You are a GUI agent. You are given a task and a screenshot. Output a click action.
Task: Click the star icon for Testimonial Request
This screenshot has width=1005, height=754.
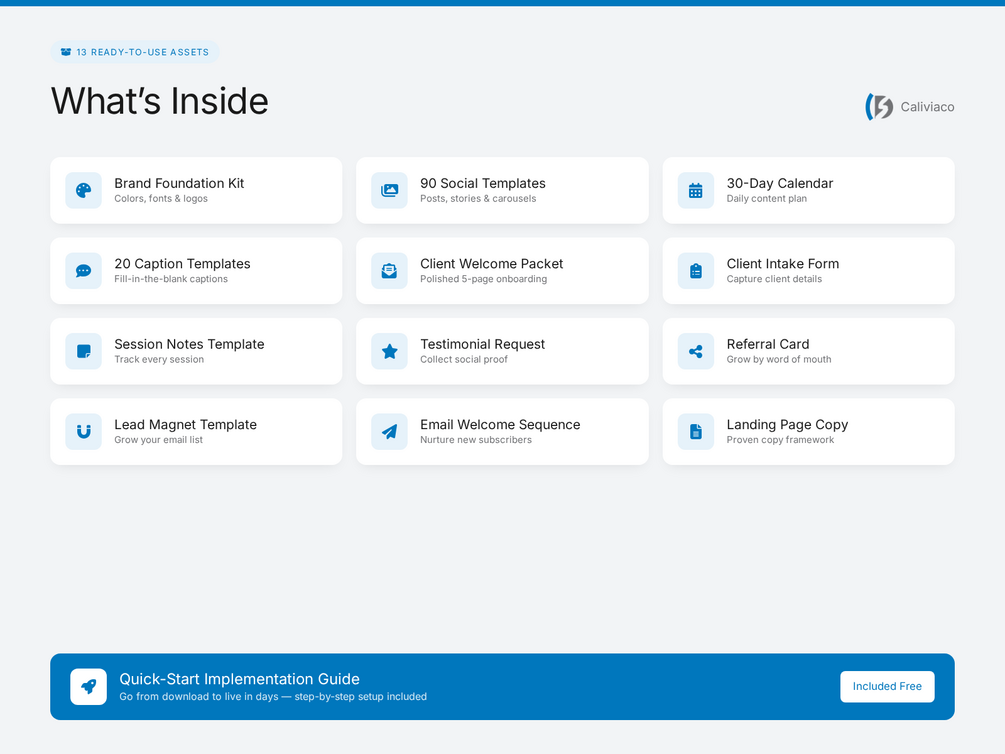pyautogui.click(x=389, y=351)
